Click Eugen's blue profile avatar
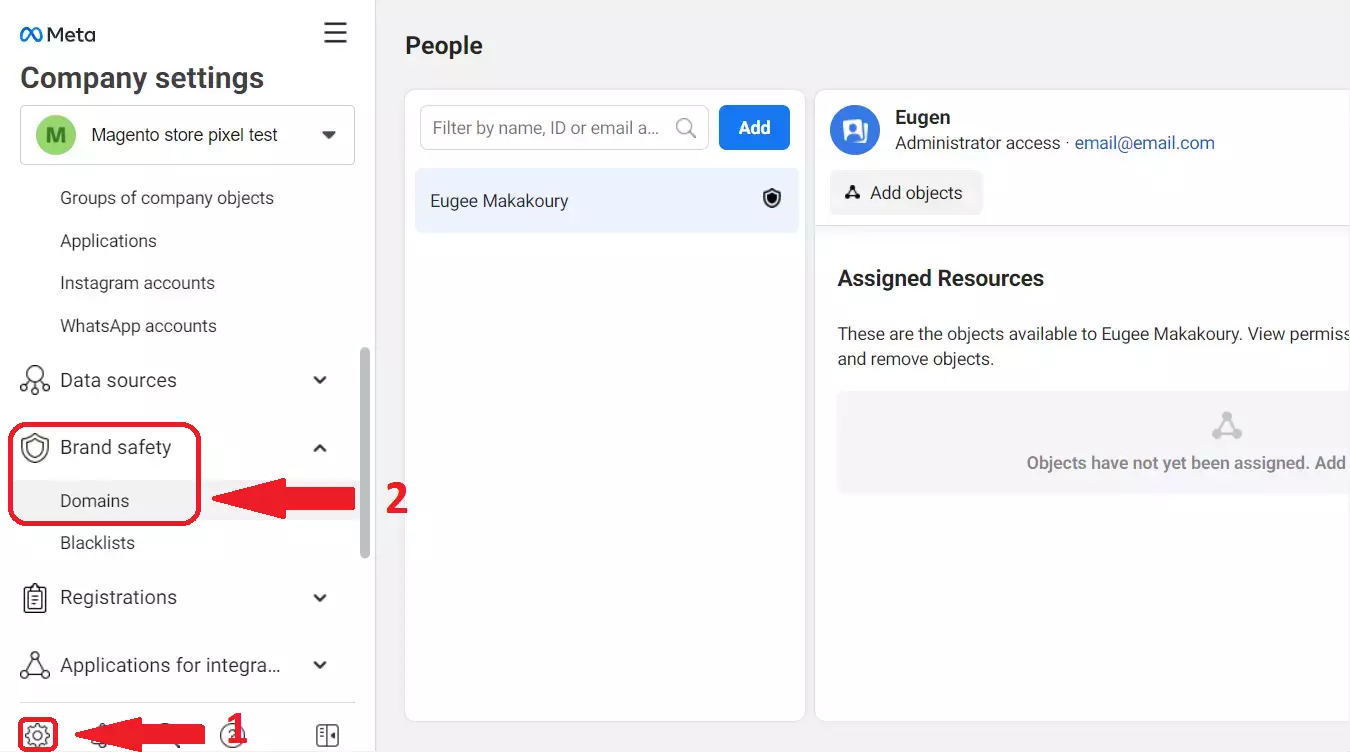The image size is (1350, 752). pyautogui.click(x=855, y=130)
